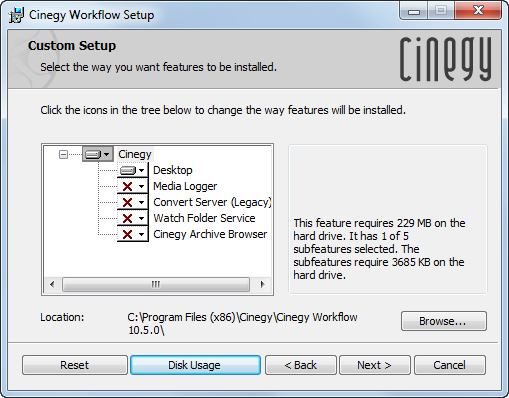Cancel the Cinegy Workflow setup
The width and height of the screenshot is (509, 398).
tap(450, 365)
